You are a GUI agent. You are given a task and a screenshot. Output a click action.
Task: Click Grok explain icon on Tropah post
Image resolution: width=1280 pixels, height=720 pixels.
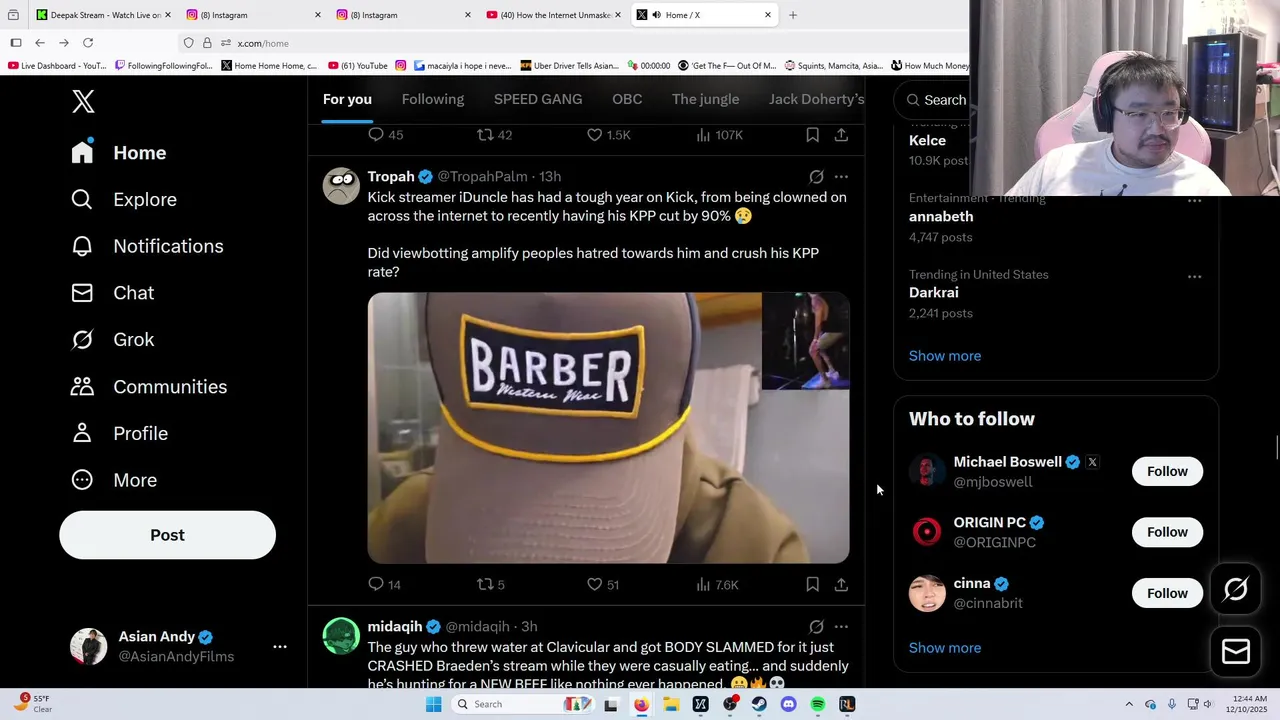tap(816, 177)
